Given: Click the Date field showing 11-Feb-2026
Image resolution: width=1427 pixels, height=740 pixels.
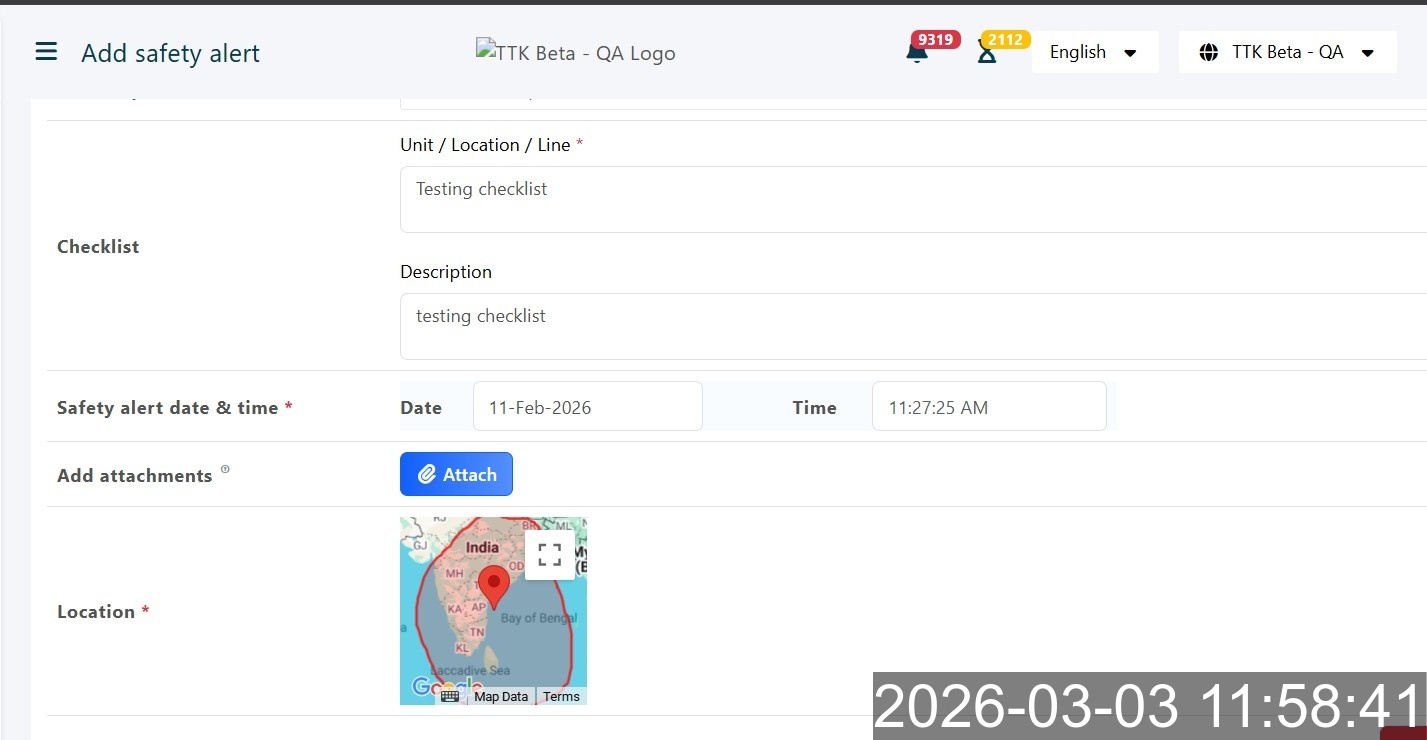Looking at the screenshot, I should tap(587, 407).
